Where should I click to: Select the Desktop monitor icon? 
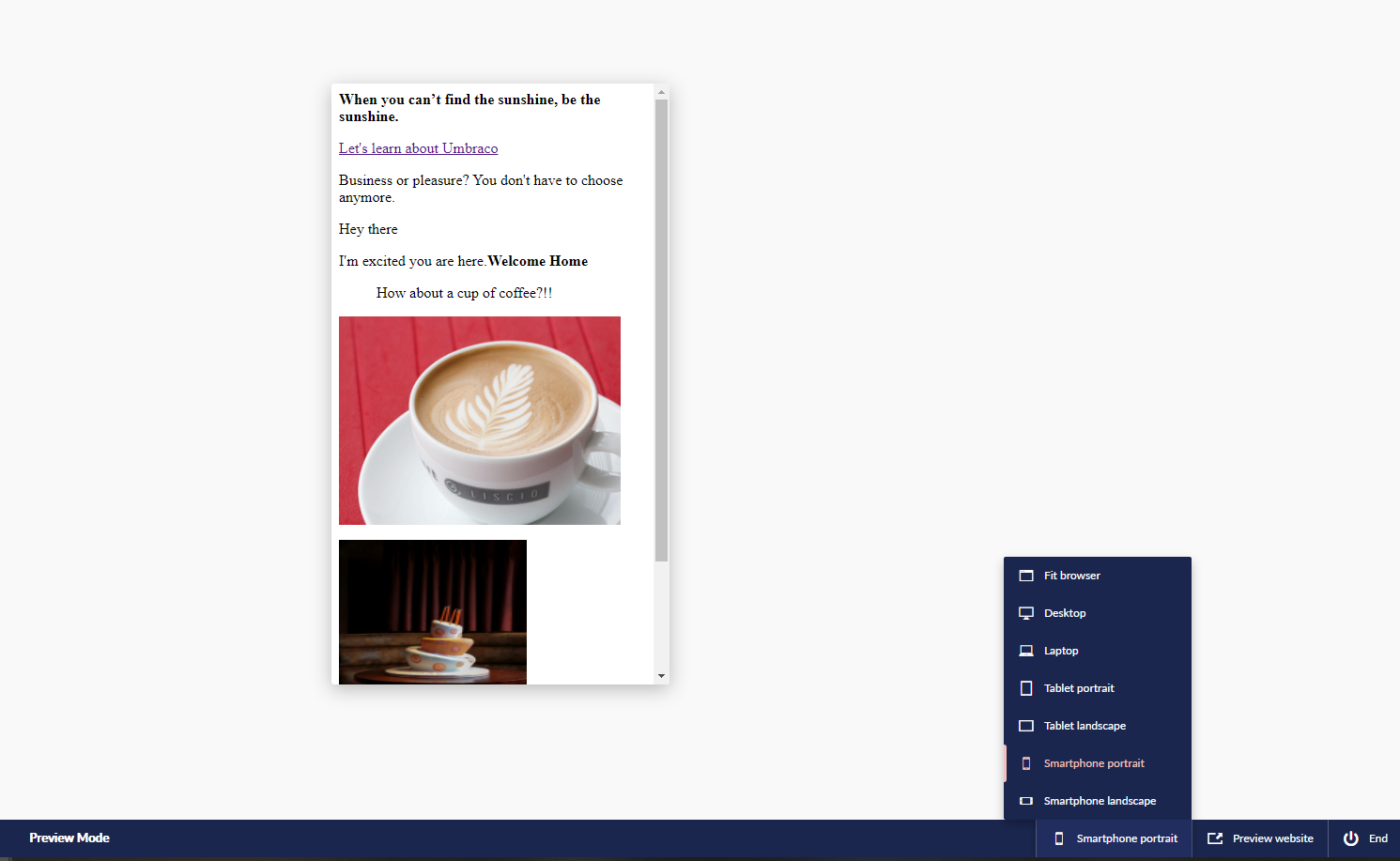pos(1025,612)
